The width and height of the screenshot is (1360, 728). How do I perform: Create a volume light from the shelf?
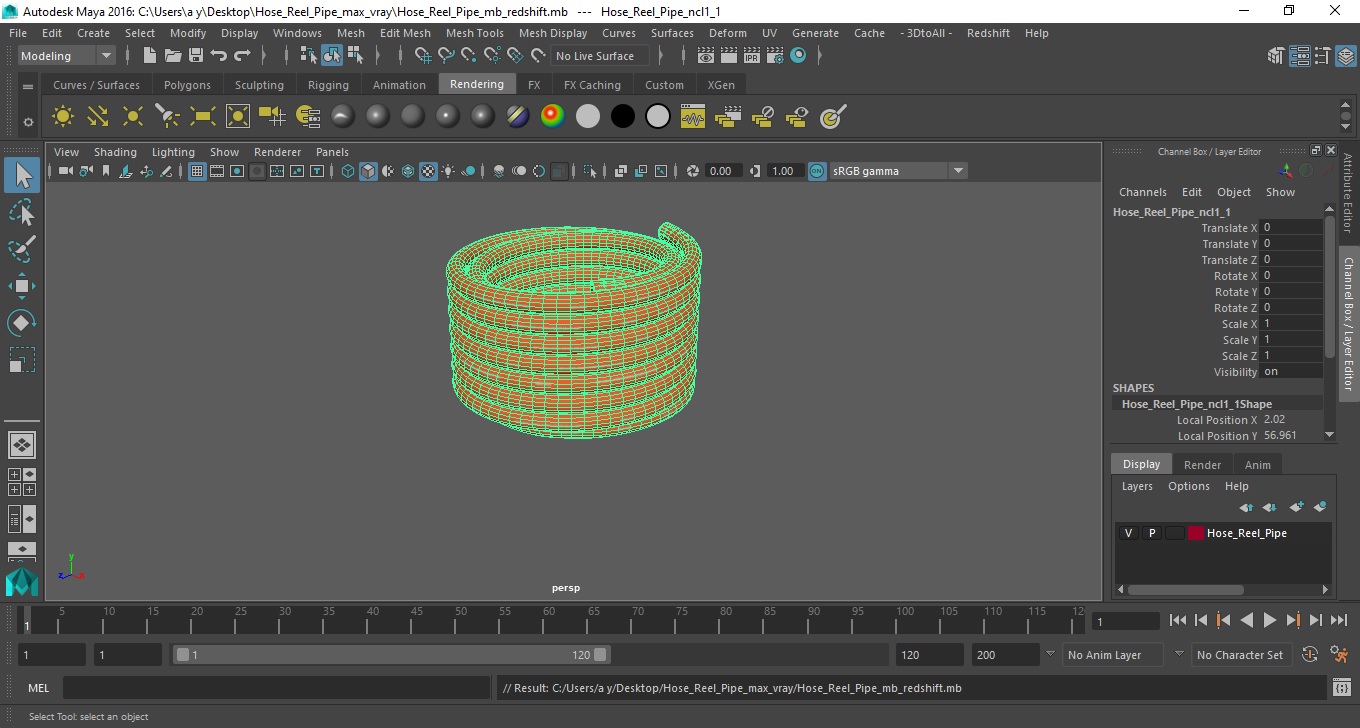[x=238, y=117]
